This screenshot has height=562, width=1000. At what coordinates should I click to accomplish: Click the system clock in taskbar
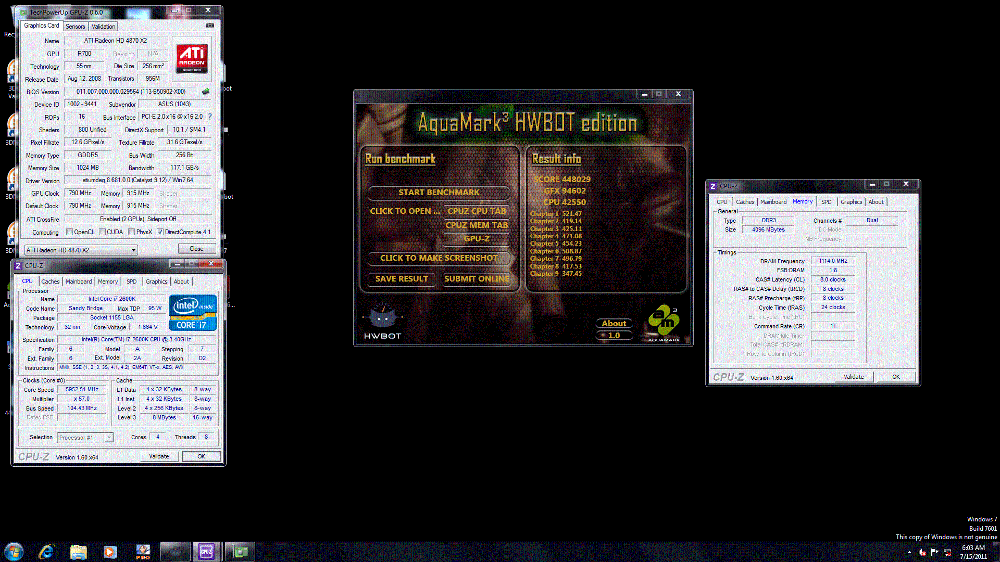coord(973,552)
